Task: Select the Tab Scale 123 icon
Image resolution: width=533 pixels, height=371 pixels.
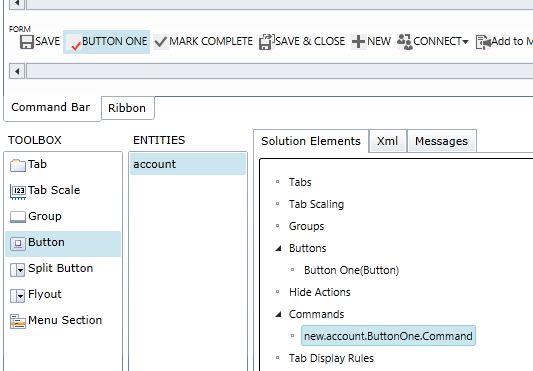Action: coord(18,192)
